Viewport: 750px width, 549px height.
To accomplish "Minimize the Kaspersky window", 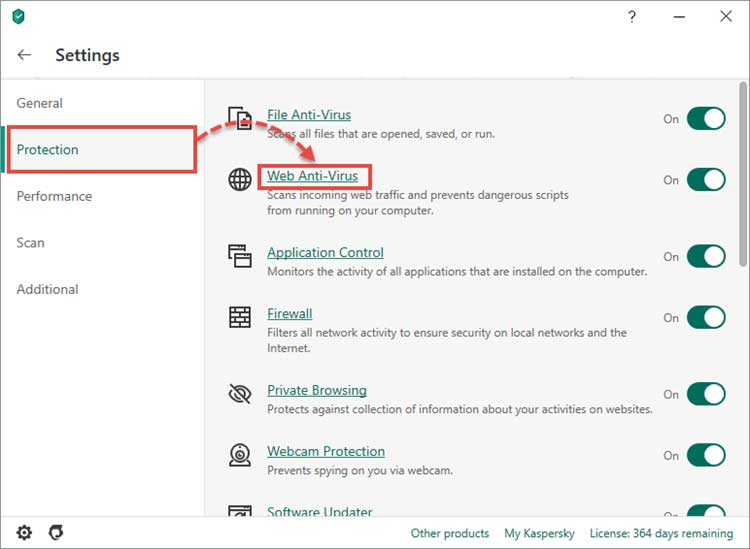I will [679, 17].
